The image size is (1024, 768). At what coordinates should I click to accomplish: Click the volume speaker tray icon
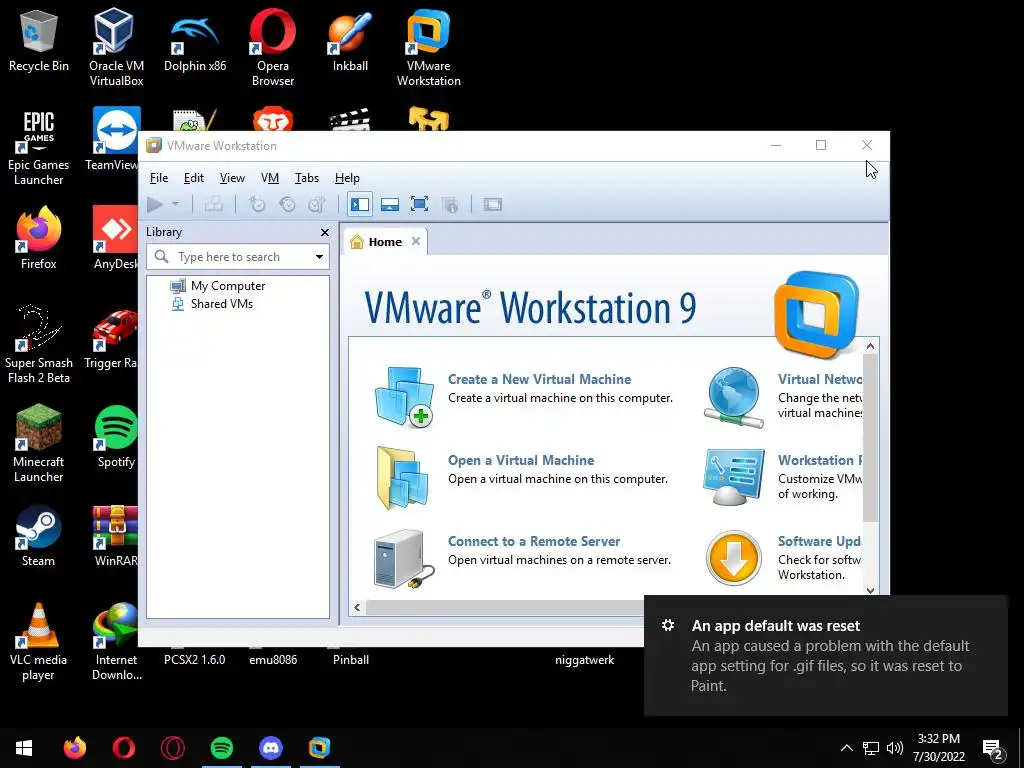tap(895, 748)
